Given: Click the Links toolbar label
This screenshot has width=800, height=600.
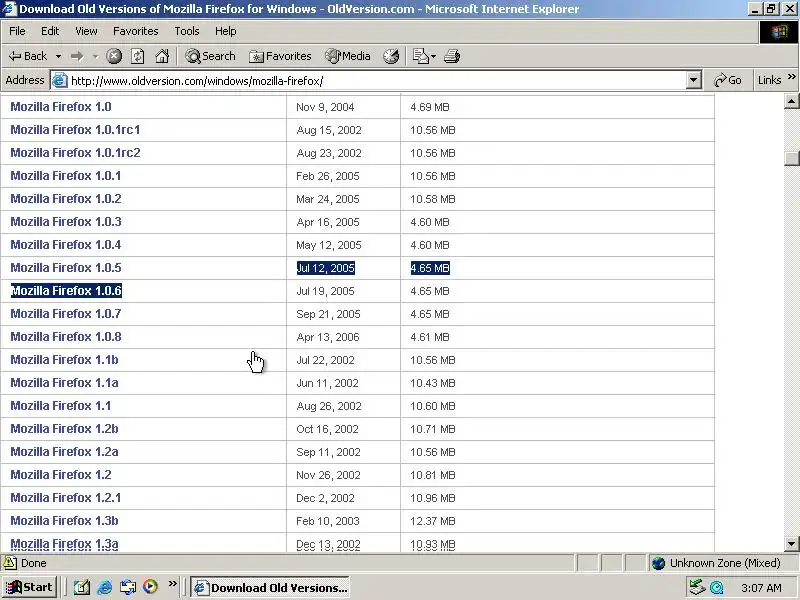Looking at the screenshot, I should click(x=769, y=80).
